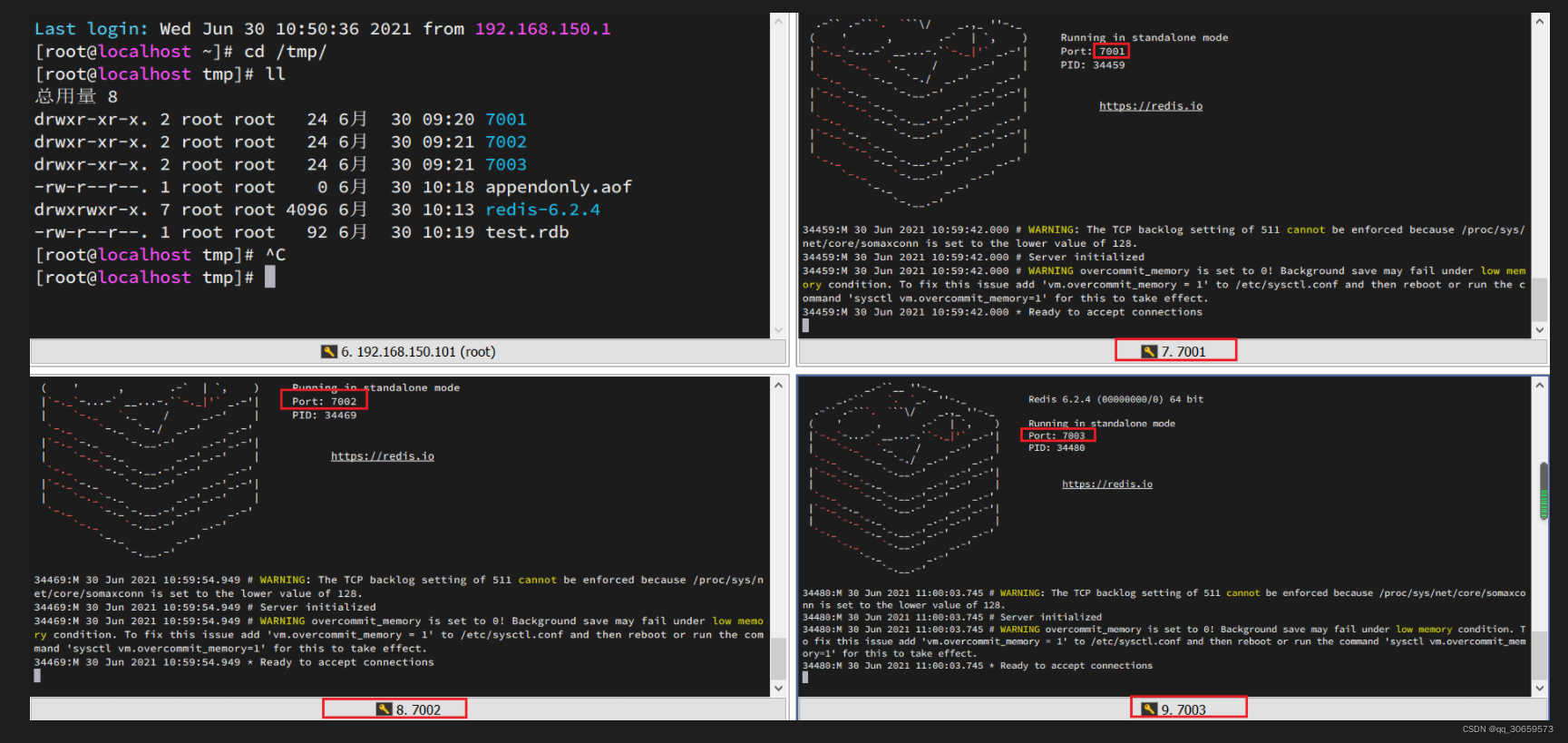Click scroll-up arrow in the 7001 pane
Screen dimensions: 1568x743
pyautogui.click(x=1540, y=22)
